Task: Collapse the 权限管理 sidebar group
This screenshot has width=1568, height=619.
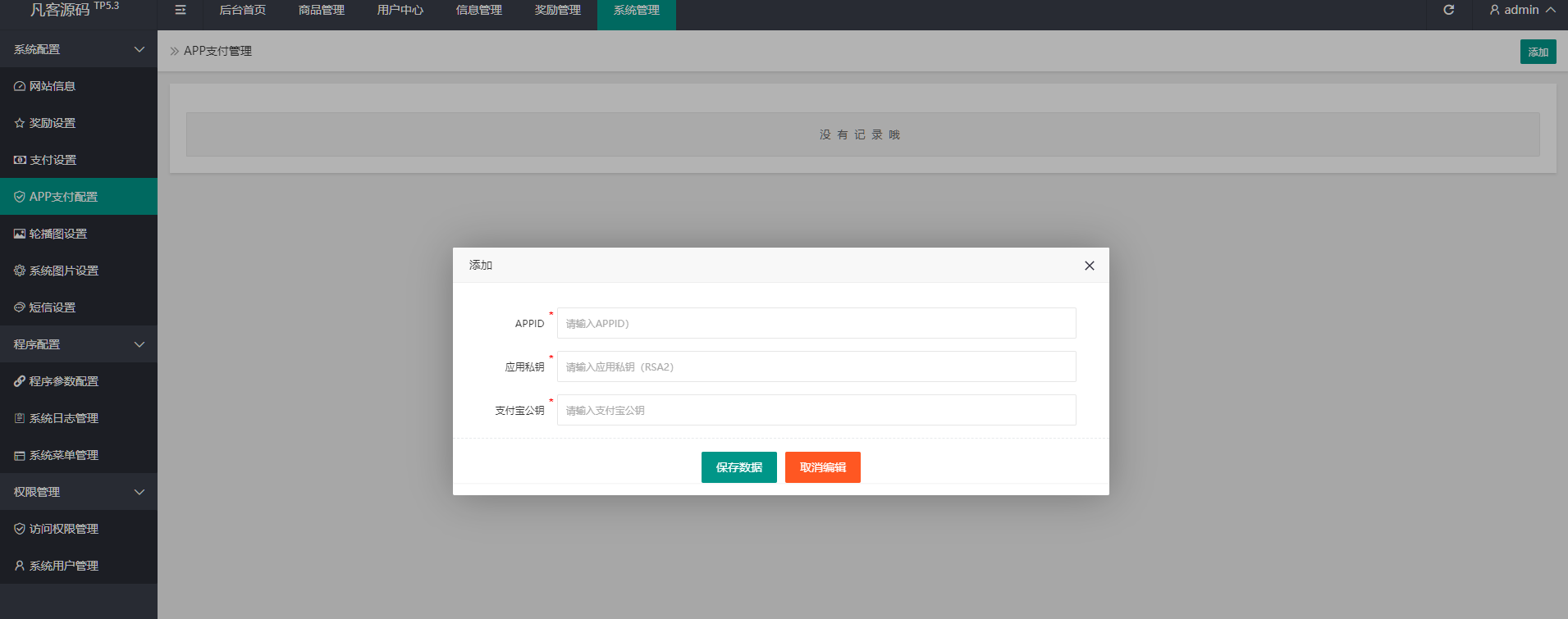Action: [79, 492]
